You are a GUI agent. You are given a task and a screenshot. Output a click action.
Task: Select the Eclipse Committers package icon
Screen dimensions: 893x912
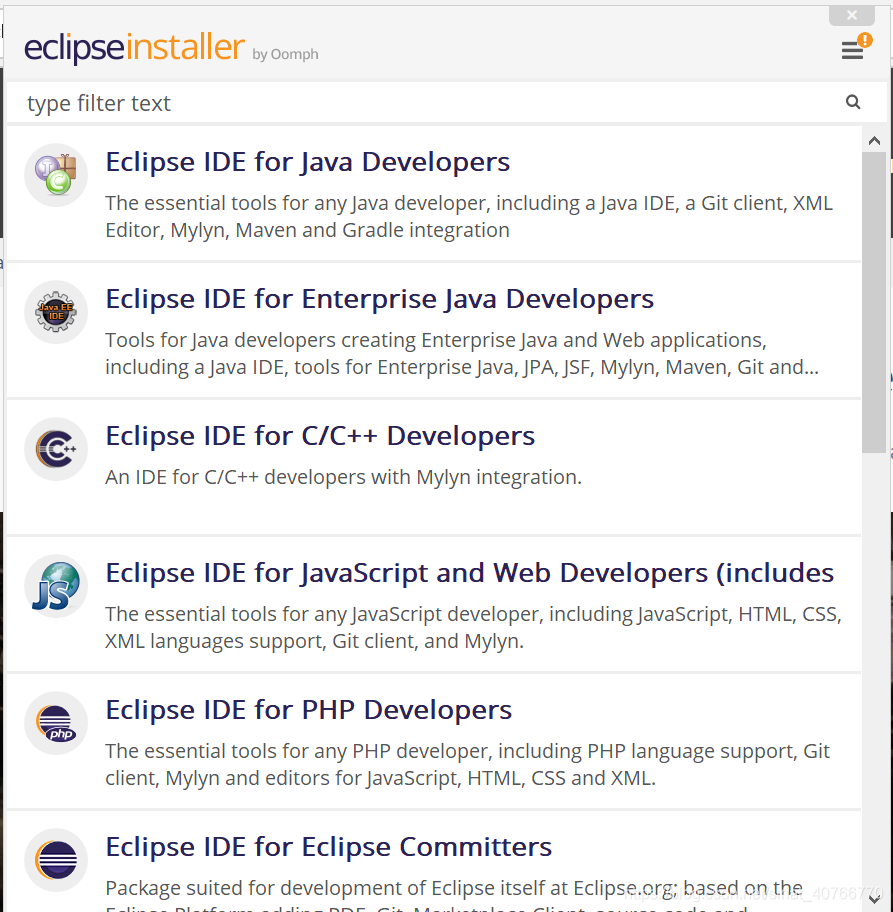click(x=55, y=860)
